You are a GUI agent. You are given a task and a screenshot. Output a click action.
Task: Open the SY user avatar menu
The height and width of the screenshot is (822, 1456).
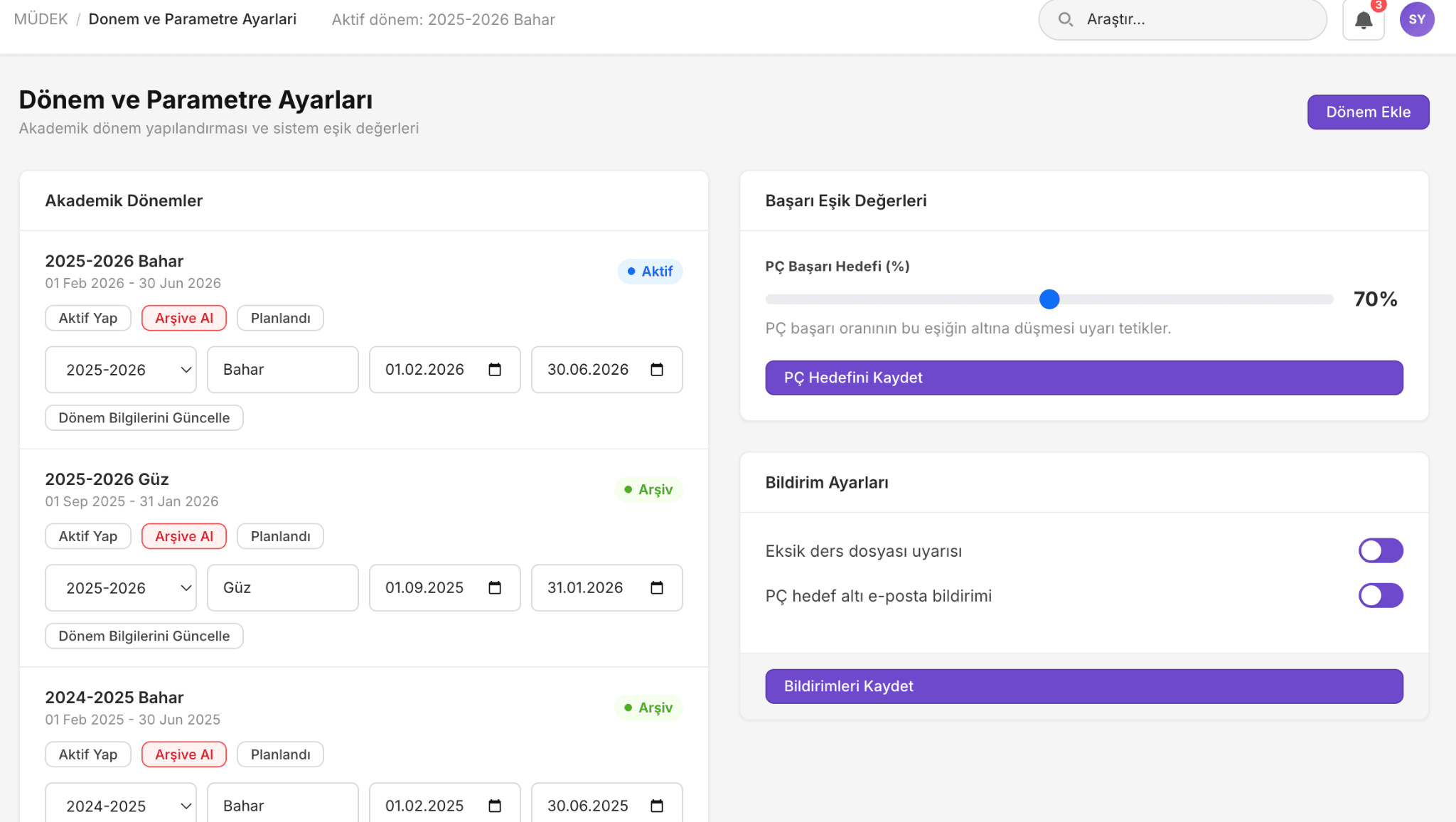click(1417, 19)
